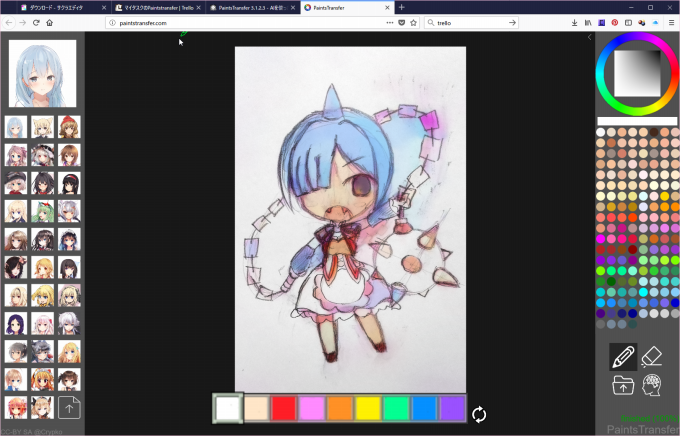Click the grayscale square inside color wheel
Screen dimensions: 680x436
(637, 73)
